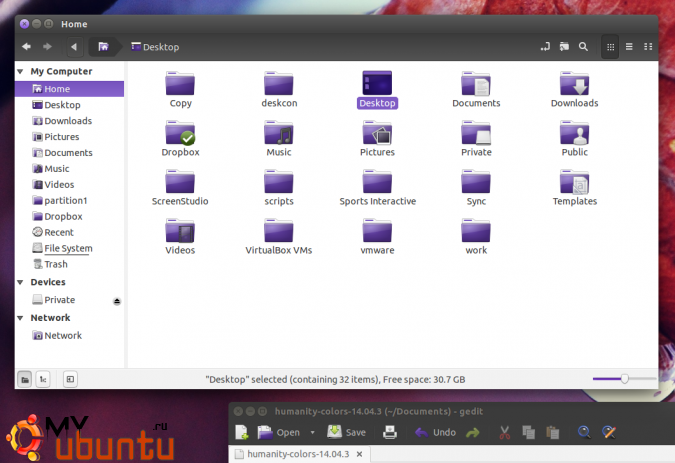The height and width of the screenshot is (463, 675).
Task: Collapse the My Computer section
Action: click(x=20, y=72)
